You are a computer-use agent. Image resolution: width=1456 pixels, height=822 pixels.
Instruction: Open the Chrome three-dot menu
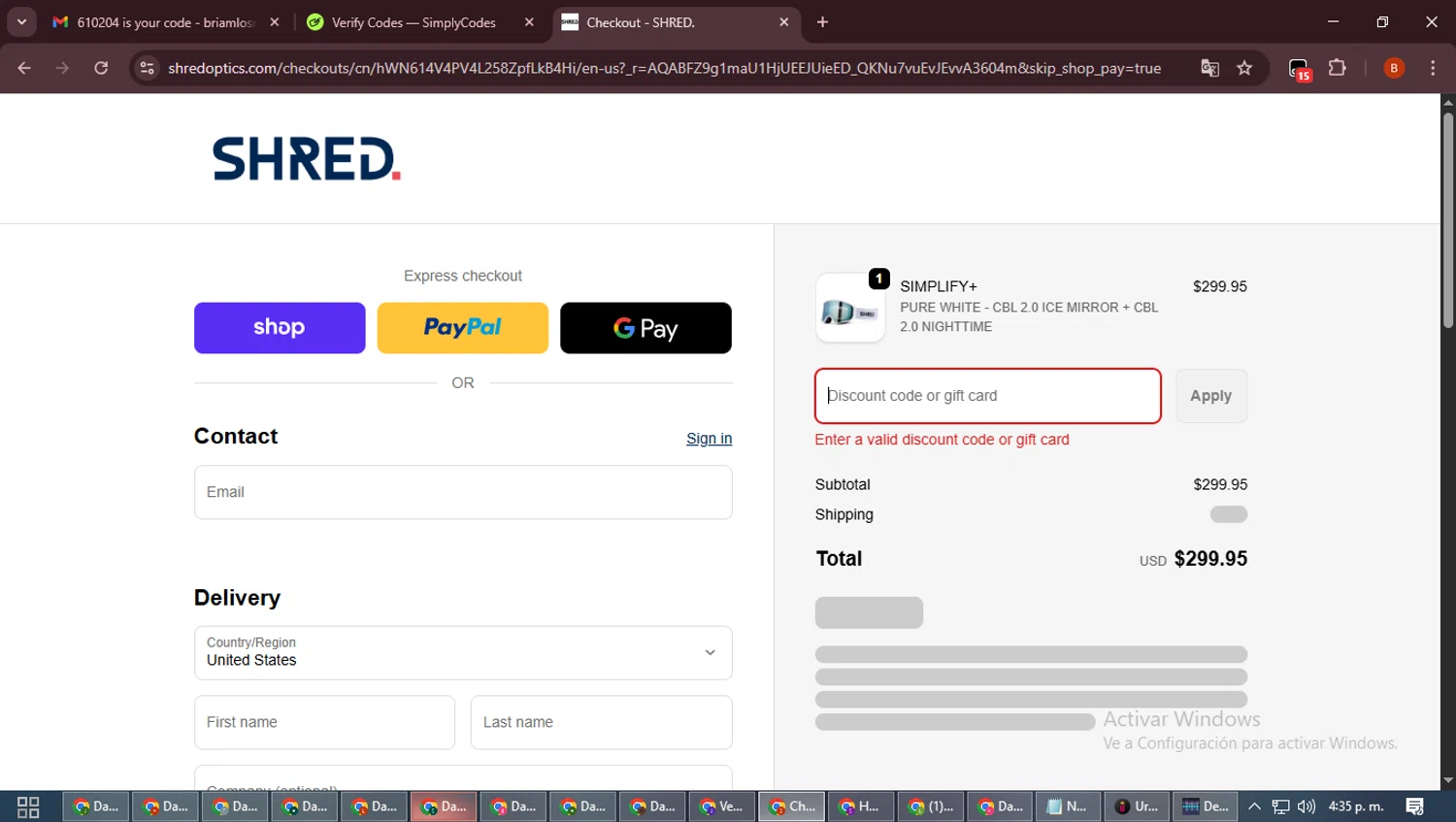pos(1433,68)
